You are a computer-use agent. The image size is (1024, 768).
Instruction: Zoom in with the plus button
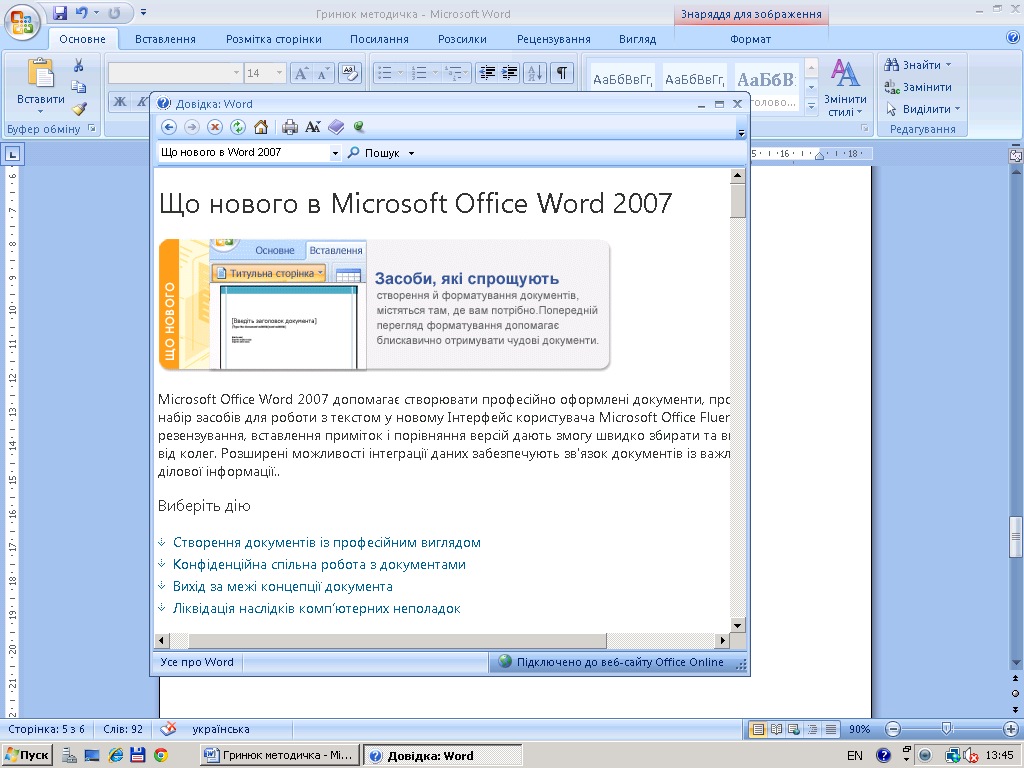1011,729
